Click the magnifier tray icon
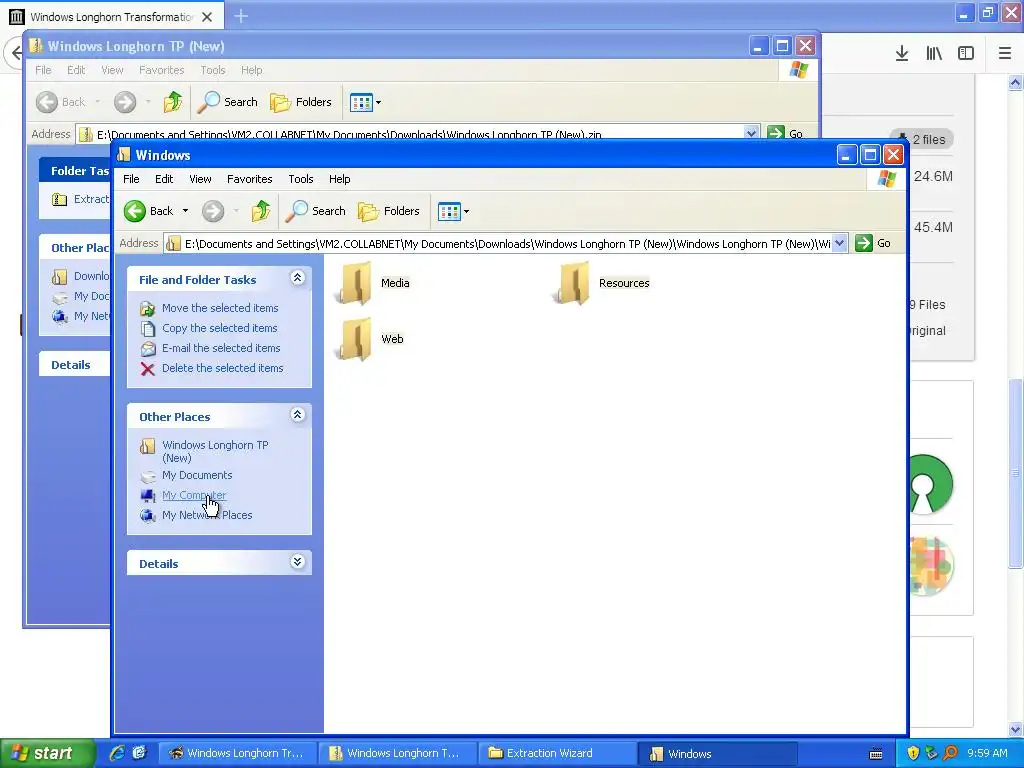 click(x=950, y=753)
